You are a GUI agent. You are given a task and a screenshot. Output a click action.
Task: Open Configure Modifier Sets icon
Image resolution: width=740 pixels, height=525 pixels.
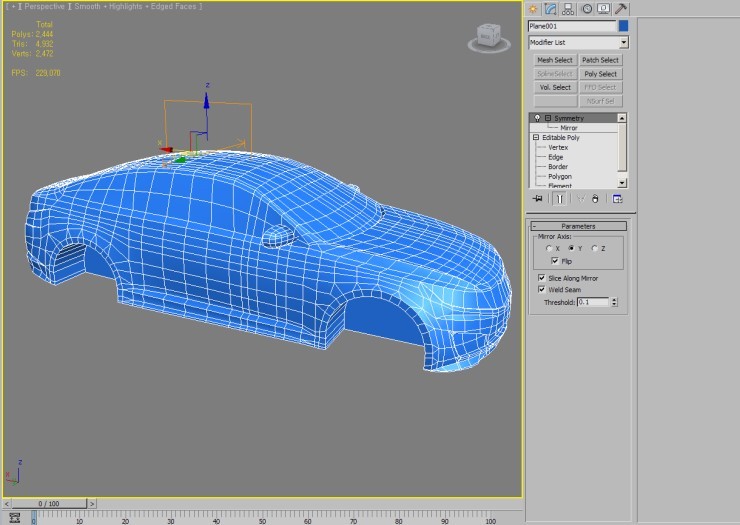[x=617, y=199]
